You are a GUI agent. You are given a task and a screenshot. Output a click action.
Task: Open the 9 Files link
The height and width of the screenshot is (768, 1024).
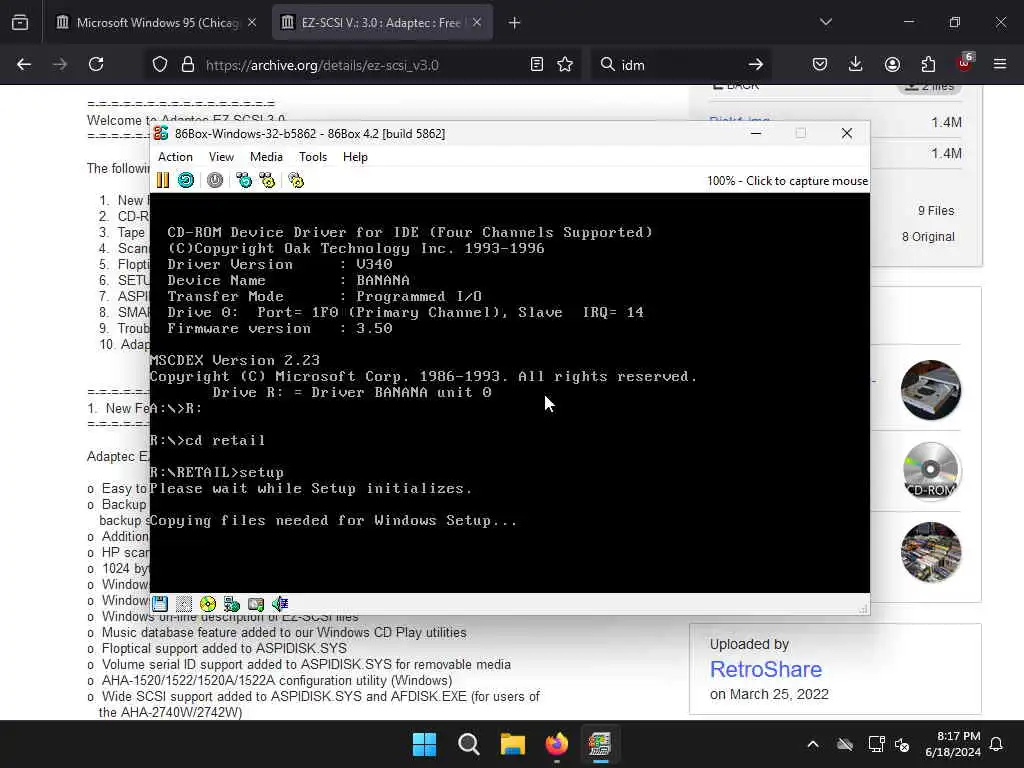click(x=936, y=210)
